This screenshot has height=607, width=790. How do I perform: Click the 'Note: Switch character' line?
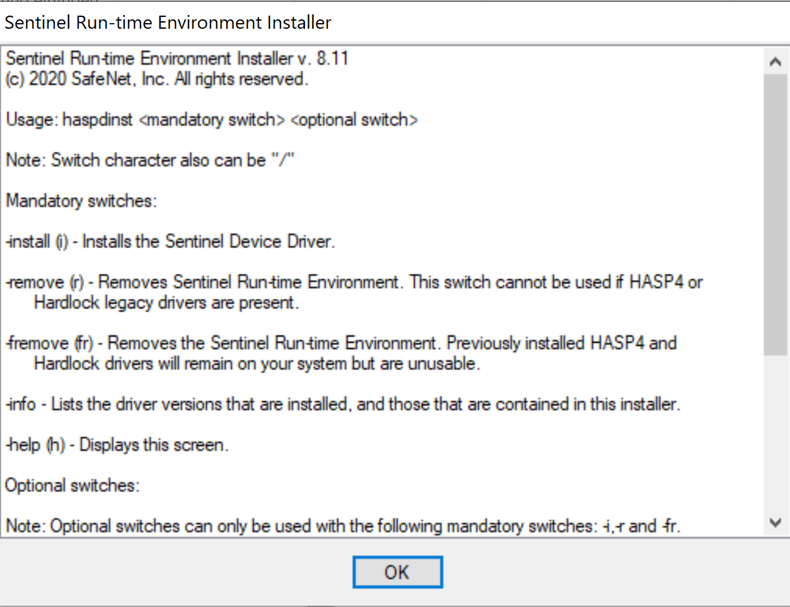click(150, 160)
